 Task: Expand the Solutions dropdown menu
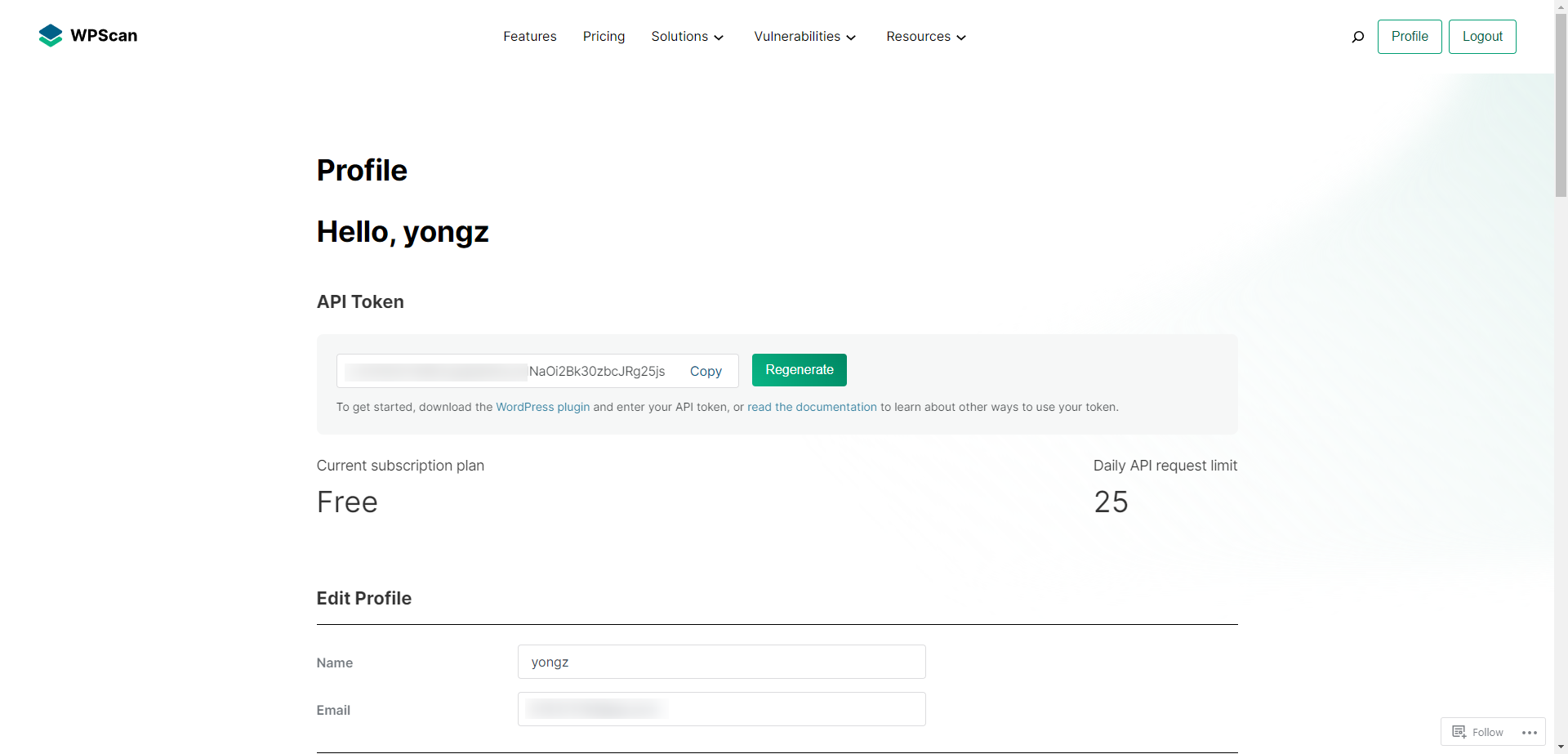[688, 37]
